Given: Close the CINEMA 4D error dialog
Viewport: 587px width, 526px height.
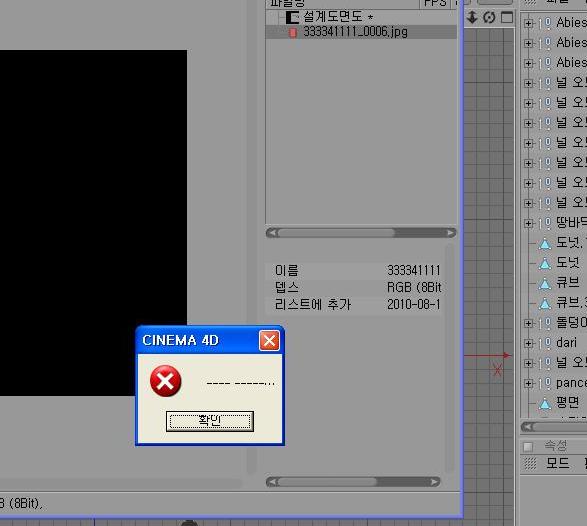Looking at the screenshot, I should (x=269, y=341).
